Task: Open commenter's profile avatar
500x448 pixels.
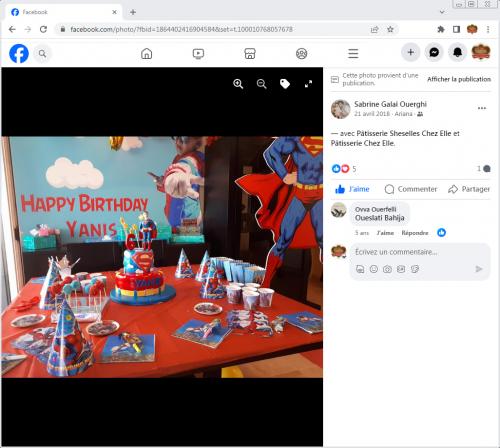Action: click(339, 210)
